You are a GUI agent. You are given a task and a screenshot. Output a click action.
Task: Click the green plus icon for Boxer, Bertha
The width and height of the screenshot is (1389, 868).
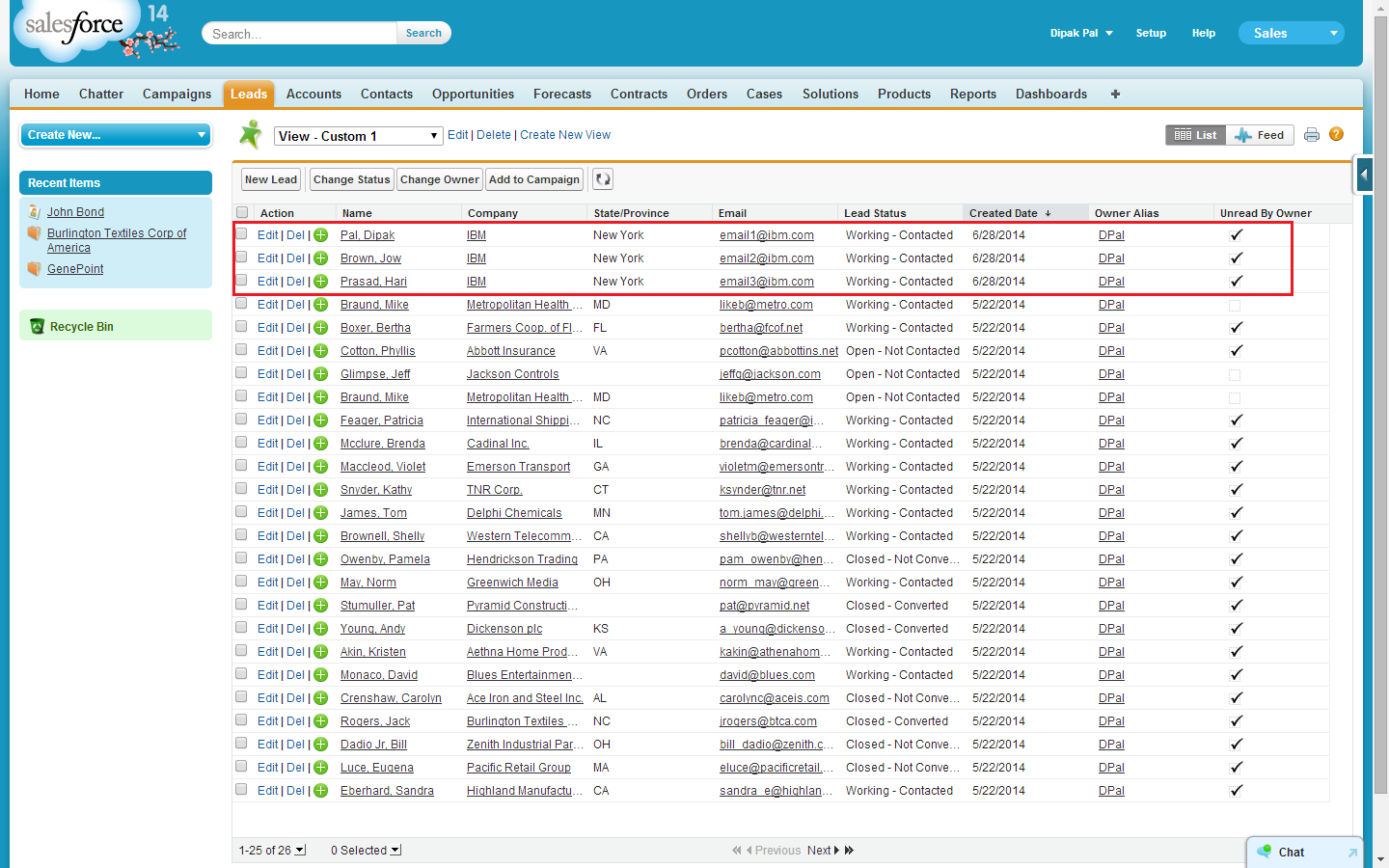(x=321, y=328)
